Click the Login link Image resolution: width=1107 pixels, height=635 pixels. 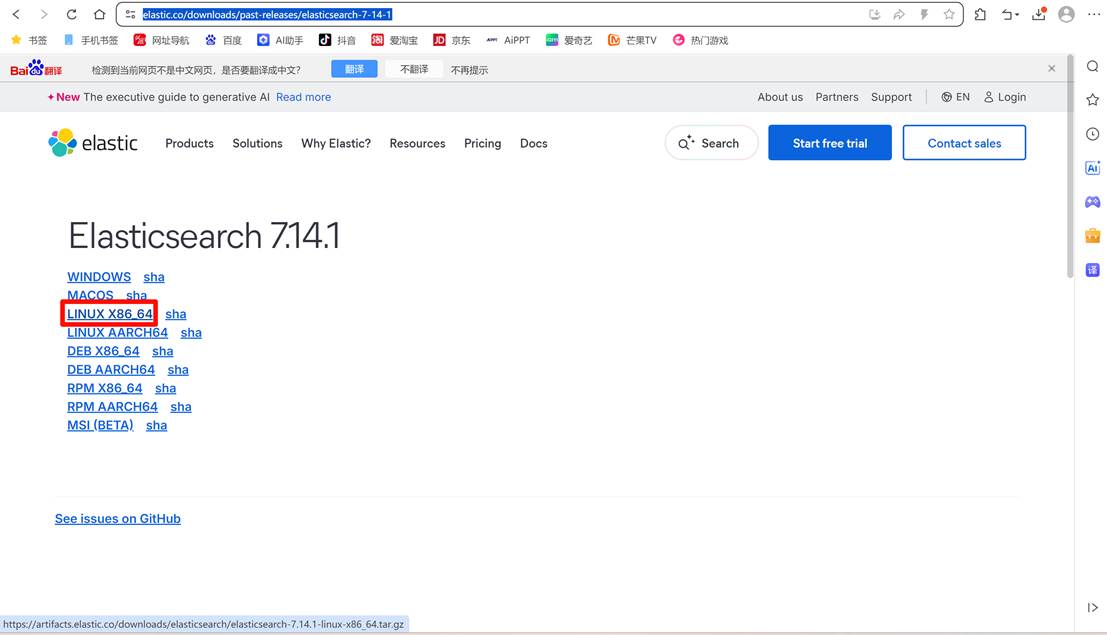pos(1005,97)
